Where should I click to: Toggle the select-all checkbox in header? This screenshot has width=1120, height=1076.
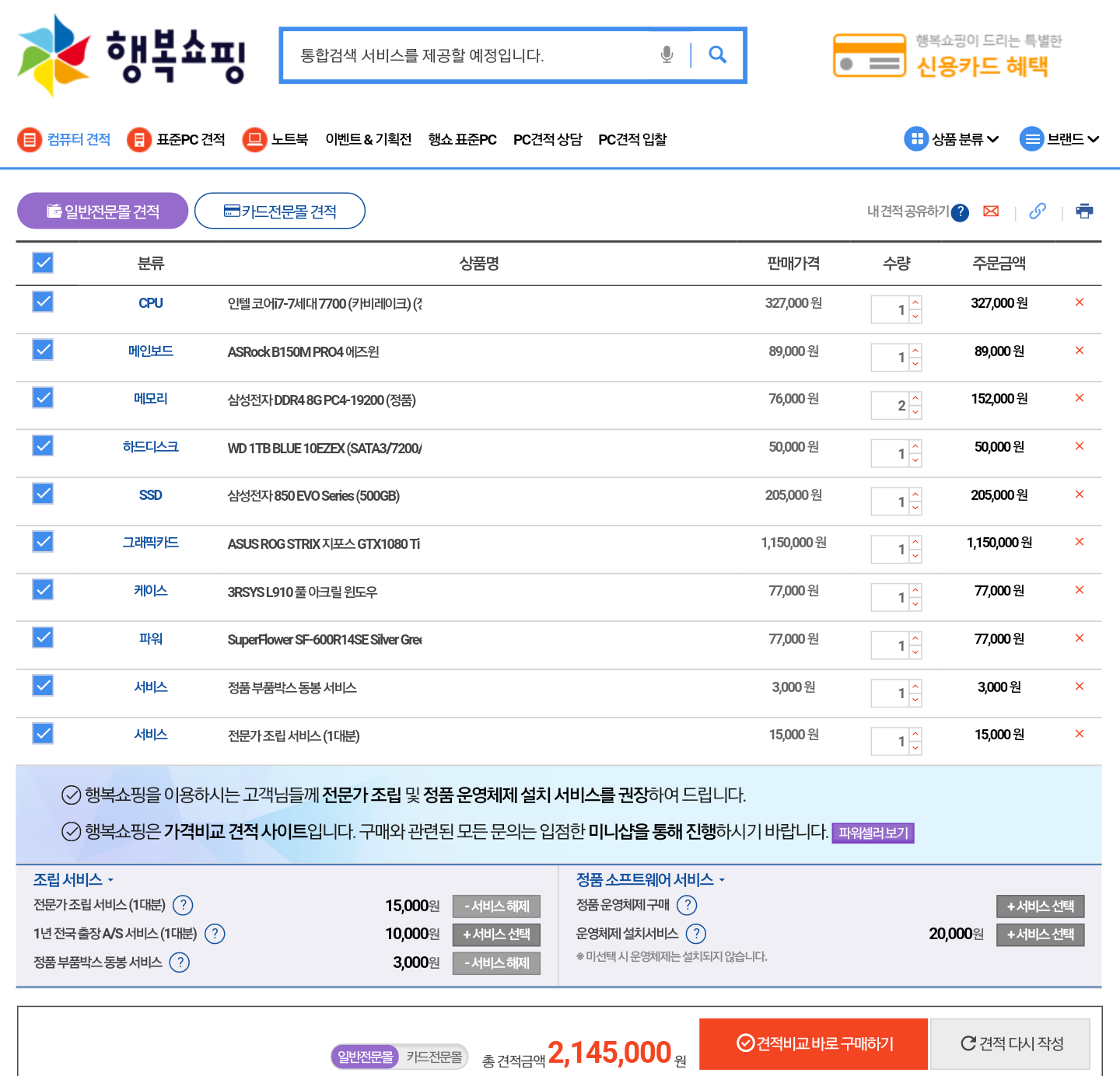(x=43, y=263)
